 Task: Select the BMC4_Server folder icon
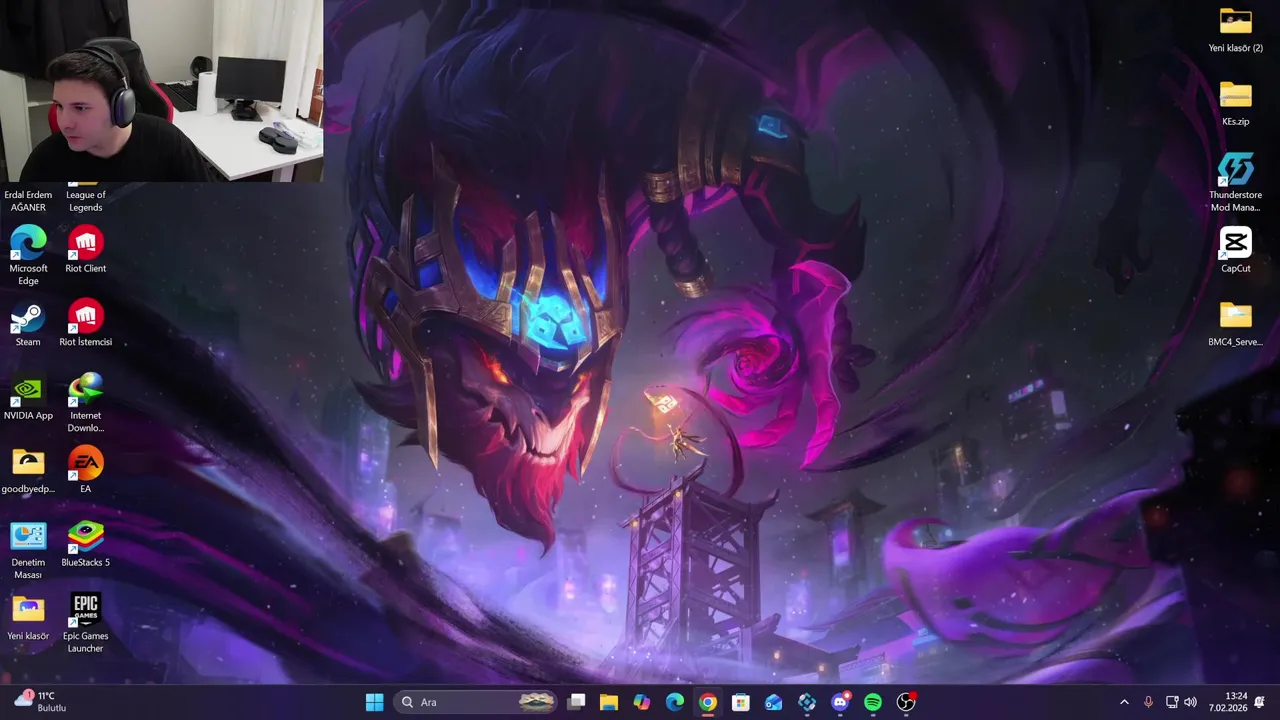click(x=1236, y=316)
